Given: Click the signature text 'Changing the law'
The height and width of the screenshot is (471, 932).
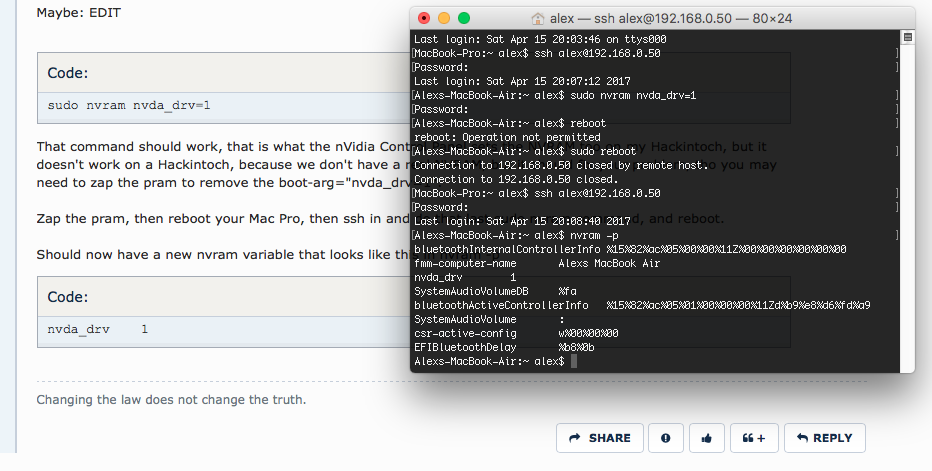Looking at the screenshot, I should 171,400.
